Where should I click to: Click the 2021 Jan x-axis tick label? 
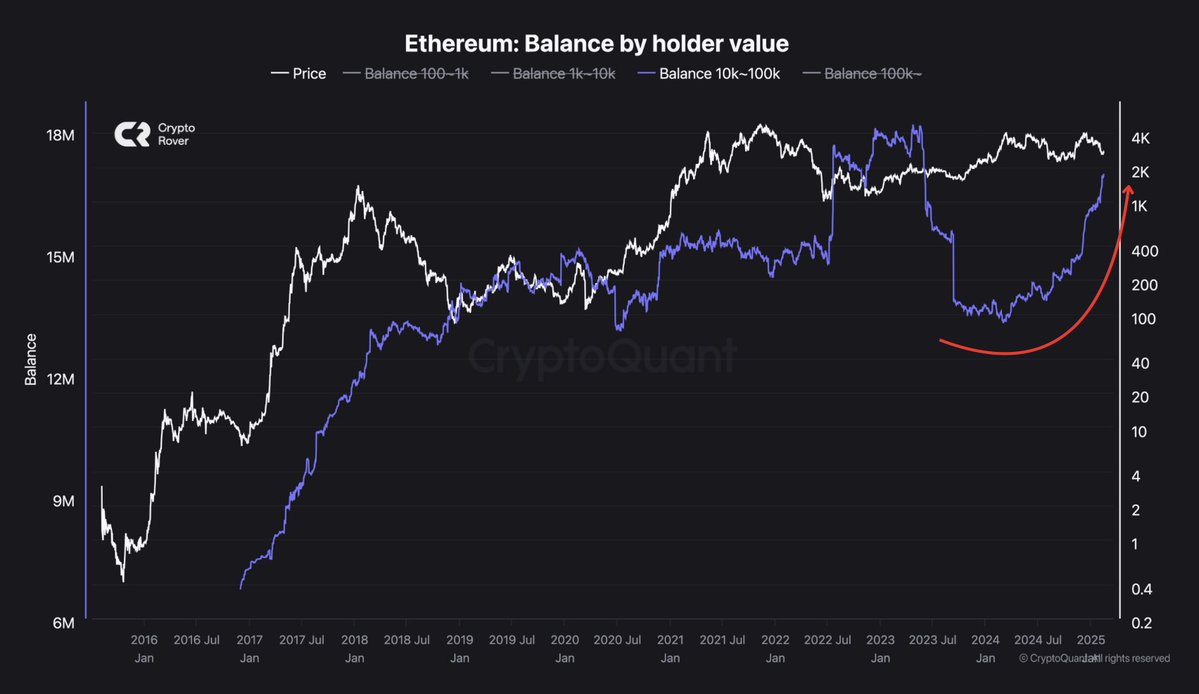pos(670,648)
